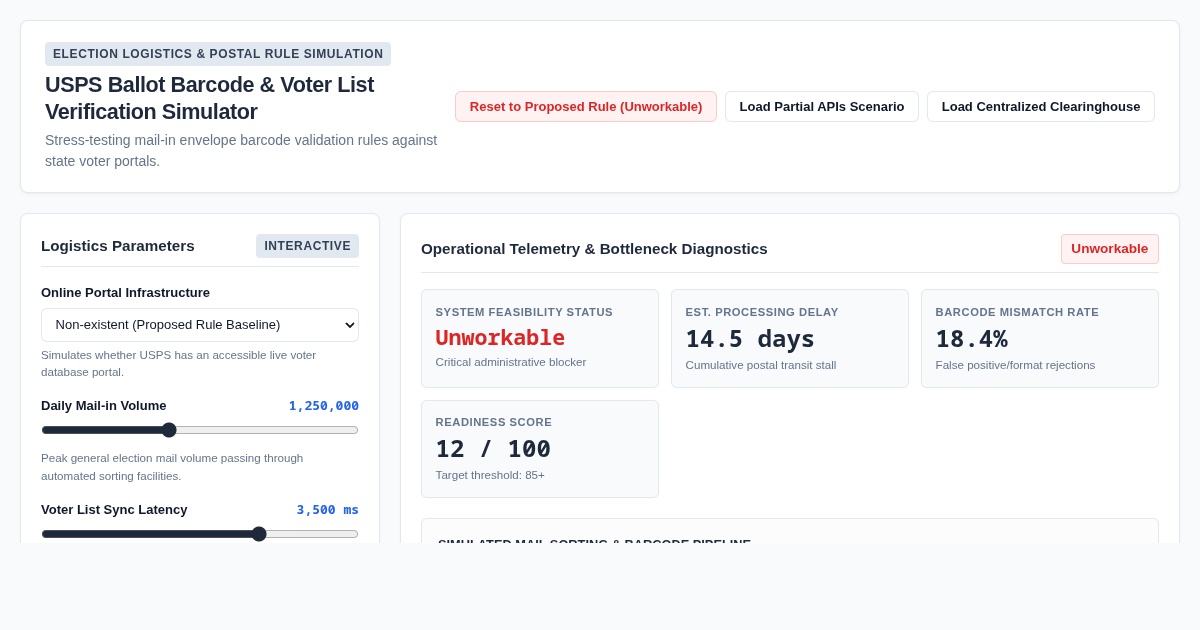Click the Daily Mail-in Volume label
Image resolution: width=1200 pixels, height=630 pixels.
(104, 406)
